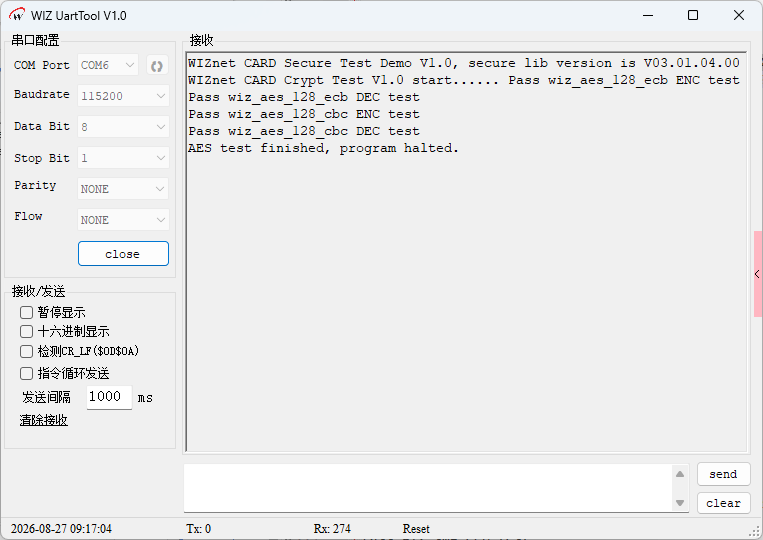Viewport: 763px width, 540px height.
Task: Click the WIZ logo in title bar
Action: click(x=17, y=15)
